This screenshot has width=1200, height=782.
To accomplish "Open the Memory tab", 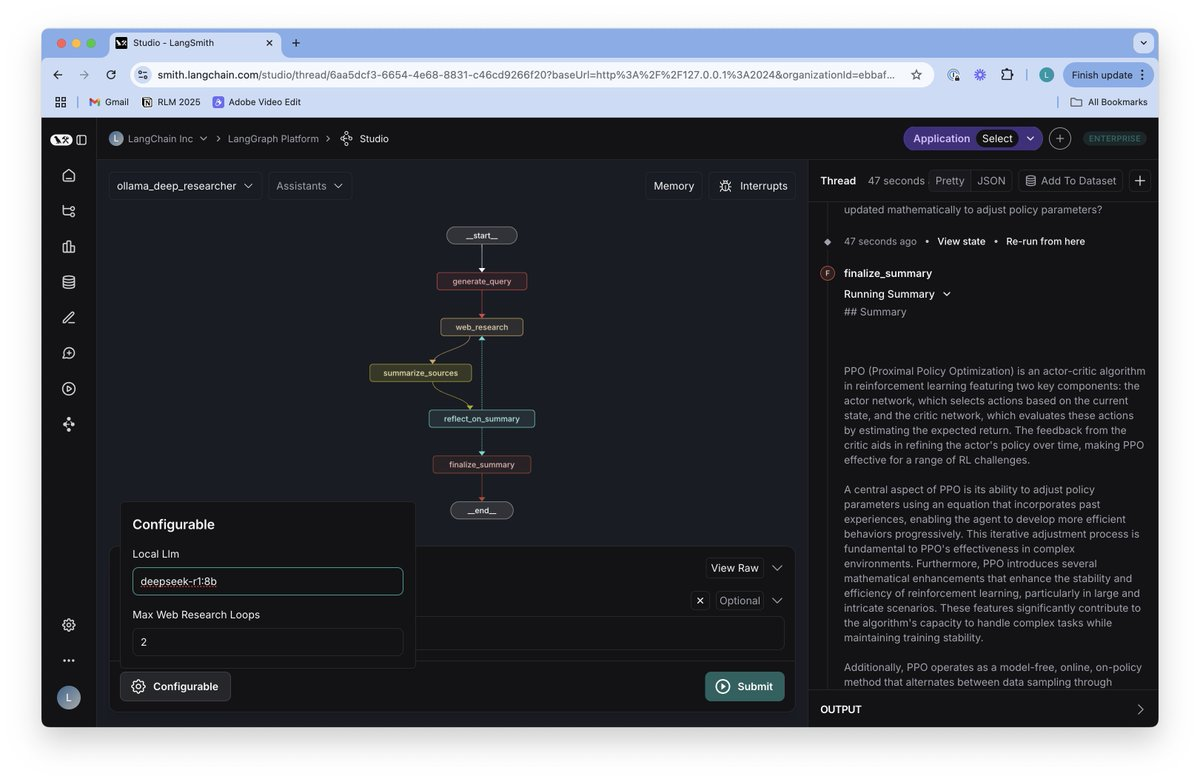I will pos(673,186).
